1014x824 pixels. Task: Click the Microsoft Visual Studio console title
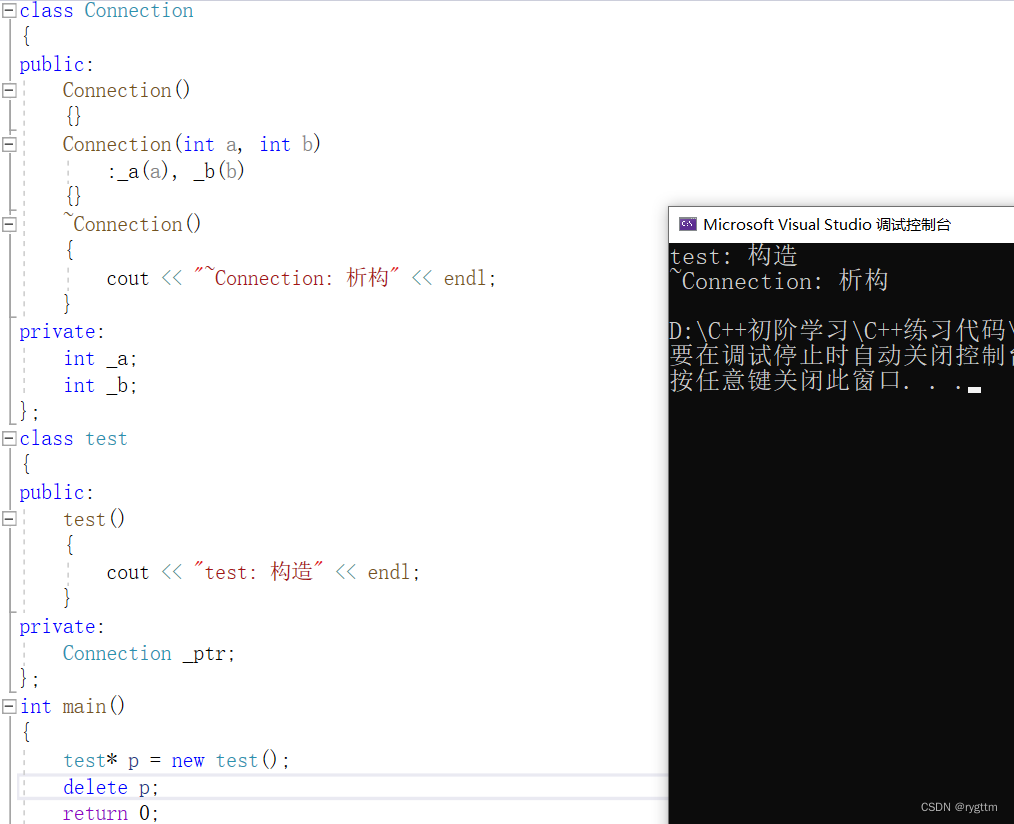pyautogui.click(x=826, y=224)
